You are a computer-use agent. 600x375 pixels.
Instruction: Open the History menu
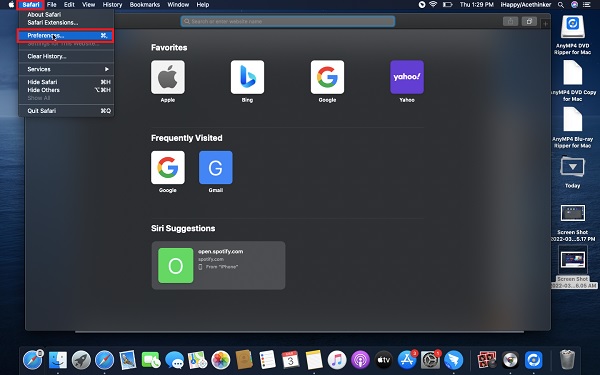[112, 5]
